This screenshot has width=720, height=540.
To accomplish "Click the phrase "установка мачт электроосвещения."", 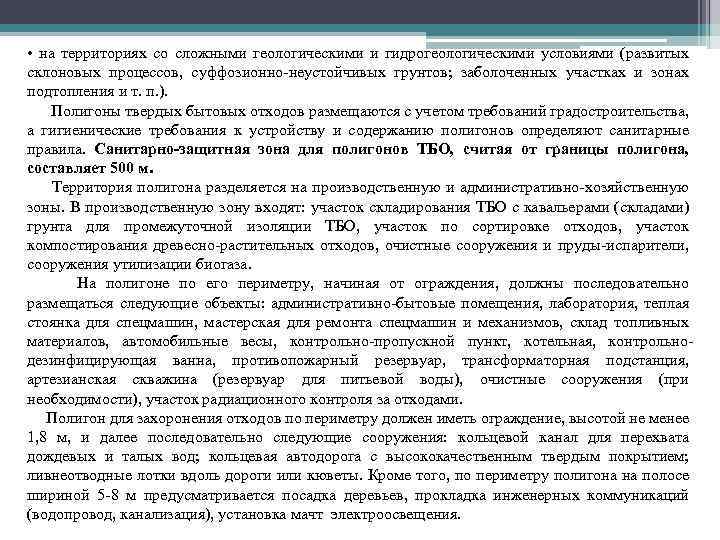I will click(x=339, y=514).
